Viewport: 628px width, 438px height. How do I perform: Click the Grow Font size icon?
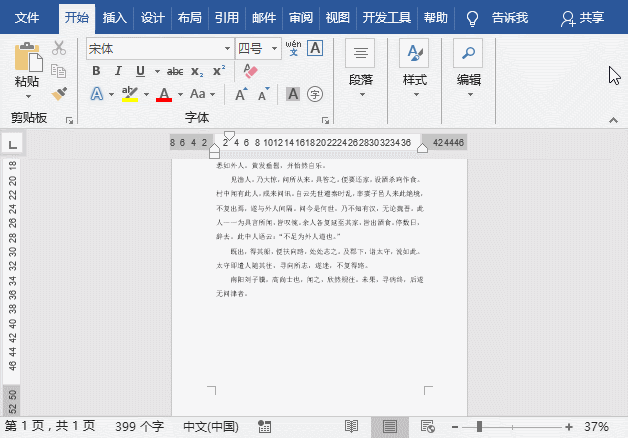pyautogui.click(x=240, y=94)
